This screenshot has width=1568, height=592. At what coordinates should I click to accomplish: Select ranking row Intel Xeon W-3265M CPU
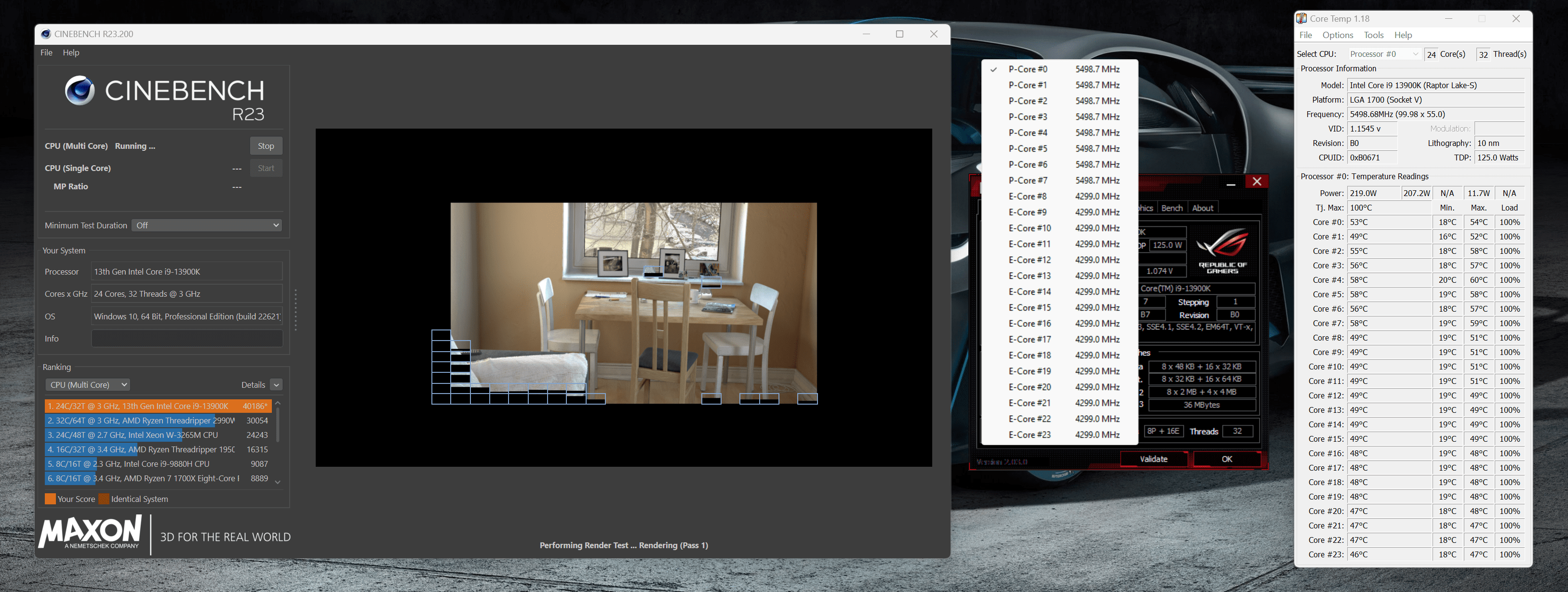(x=158, y=435)
